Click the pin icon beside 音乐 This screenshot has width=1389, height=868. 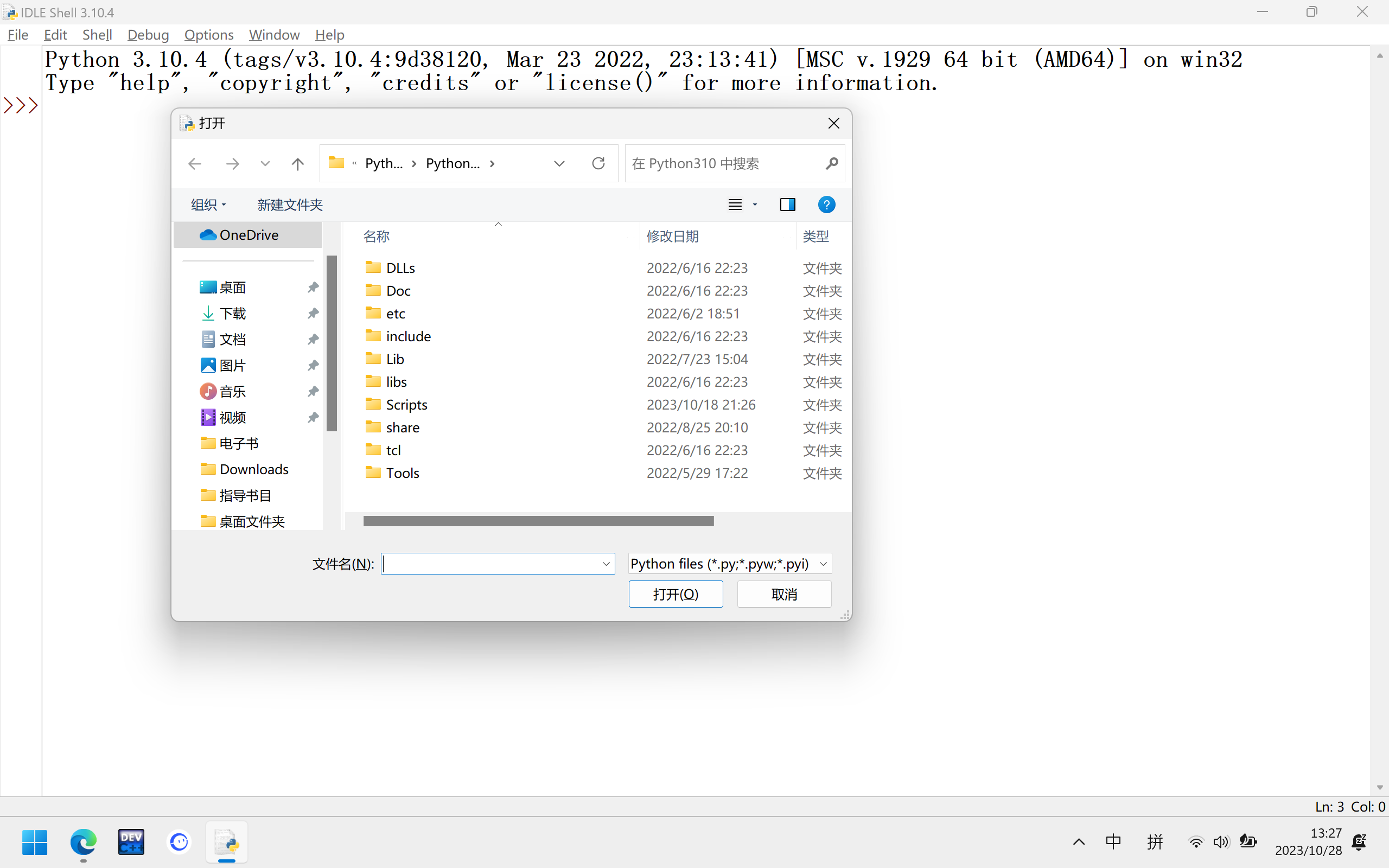[313, 392]
